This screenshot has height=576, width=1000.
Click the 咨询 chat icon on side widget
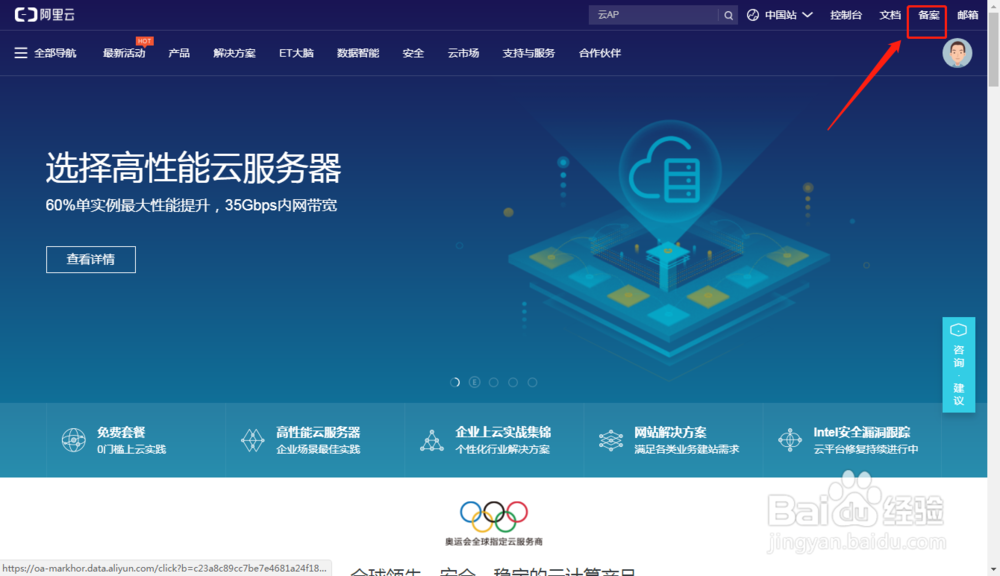click(x=958, y=330)
